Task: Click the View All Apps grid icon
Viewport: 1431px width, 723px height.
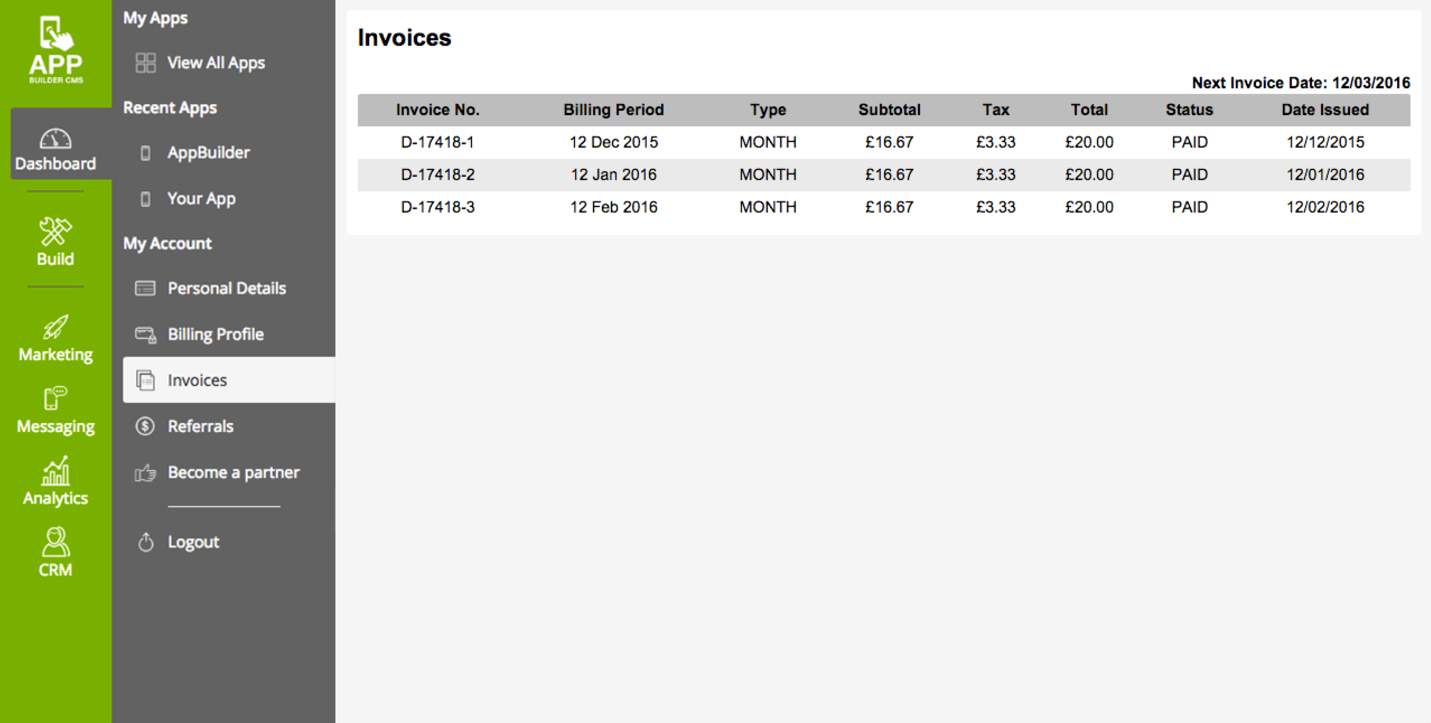Action: pos(146,63)
